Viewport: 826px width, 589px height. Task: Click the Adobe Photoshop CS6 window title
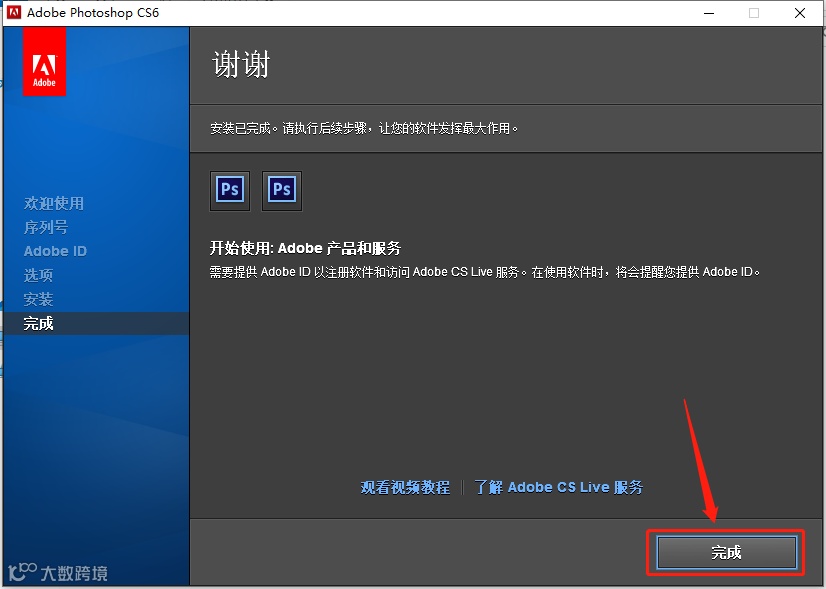[93, 13]
